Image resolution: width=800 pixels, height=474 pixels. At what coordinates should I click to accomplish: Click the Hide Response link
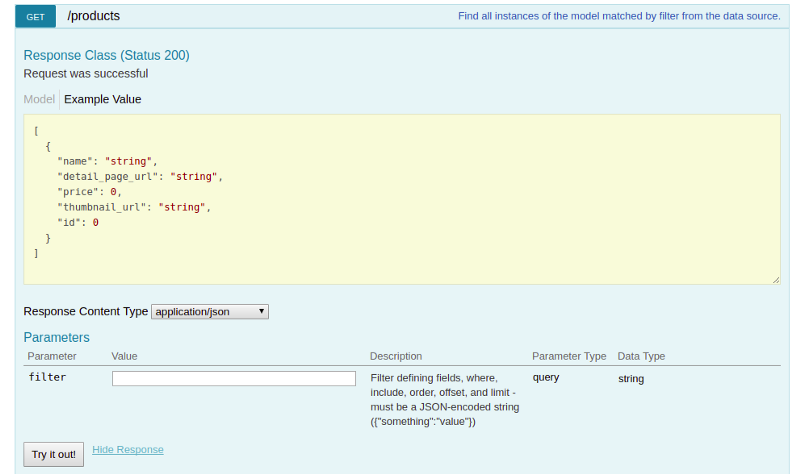(x=128, y=450)
